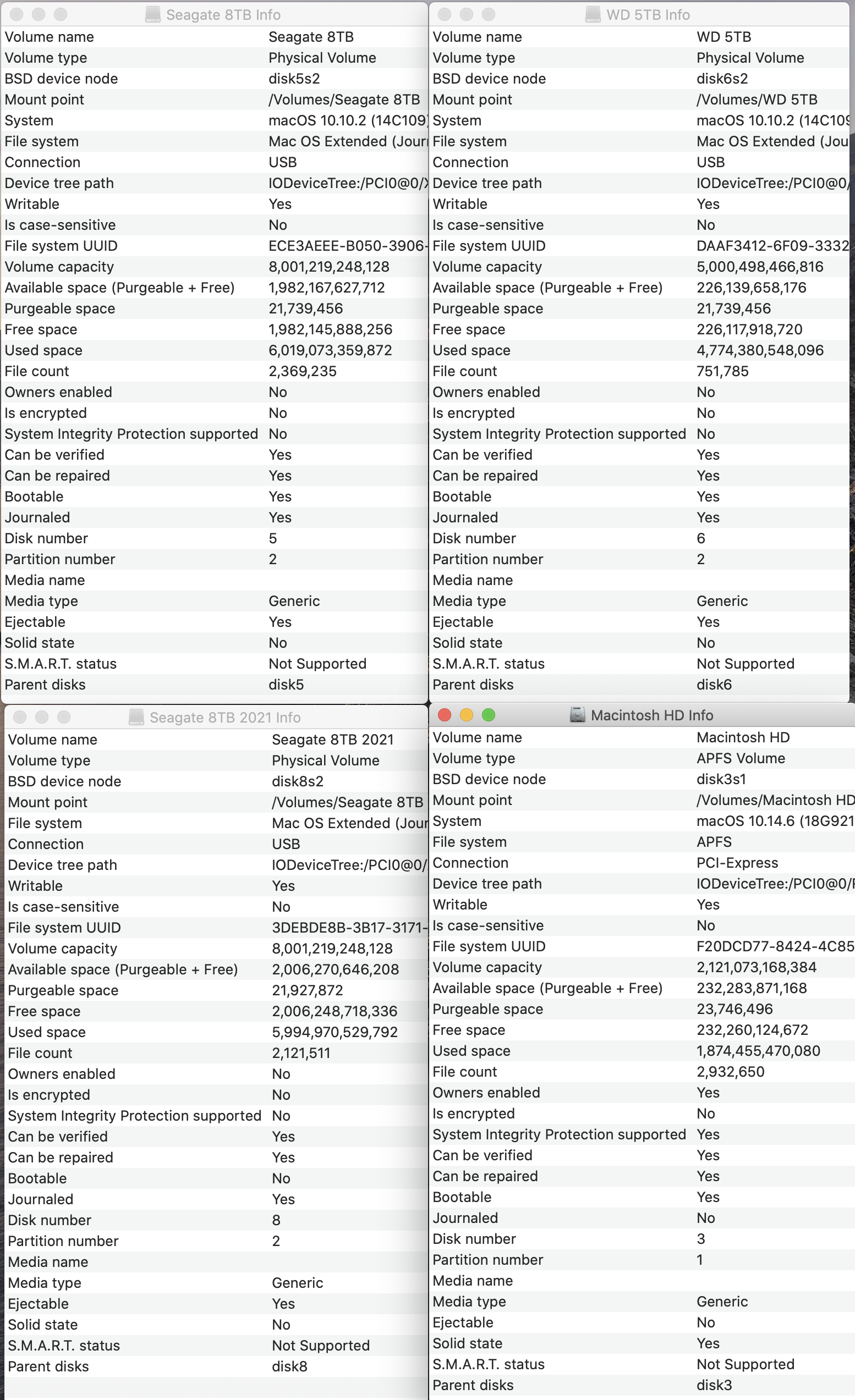Click the free space value 2,006,248,718,336

335,1011
